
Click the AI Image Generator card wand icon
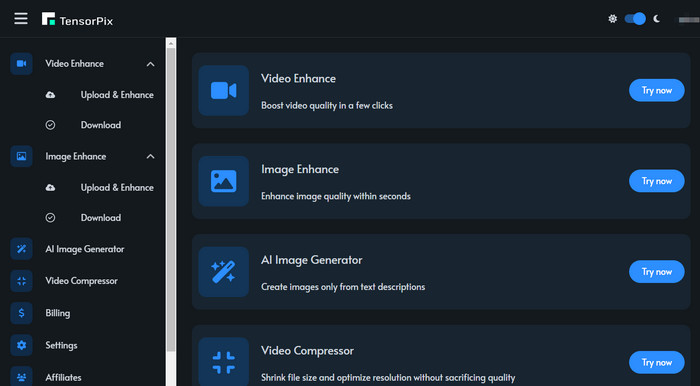point(224,272)
